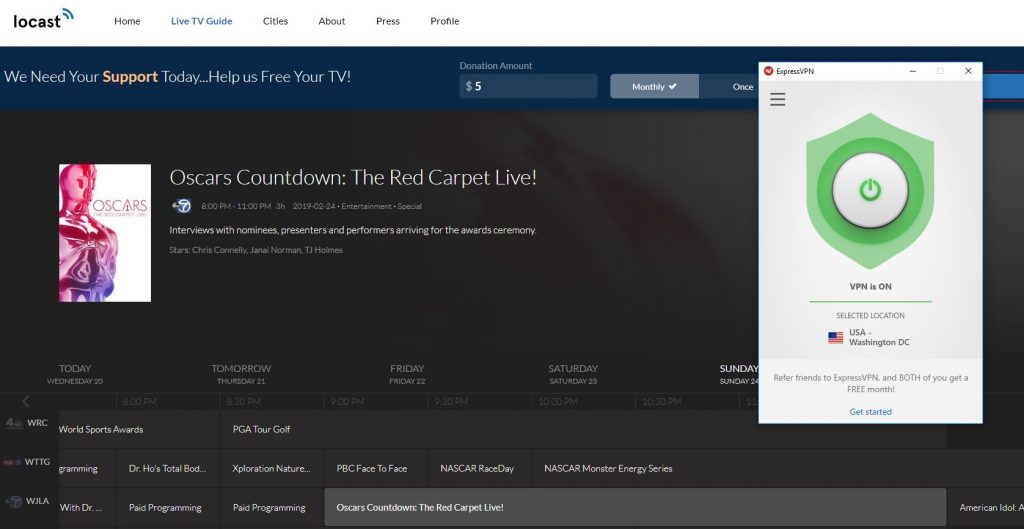Select American Idol program
The image size is (1024, 529).
click(985, 507)
